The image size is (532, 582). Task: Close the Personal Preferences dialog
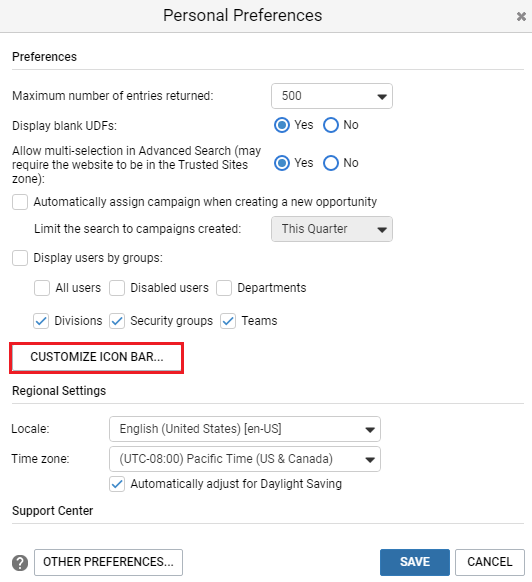(x=521, y=16)
